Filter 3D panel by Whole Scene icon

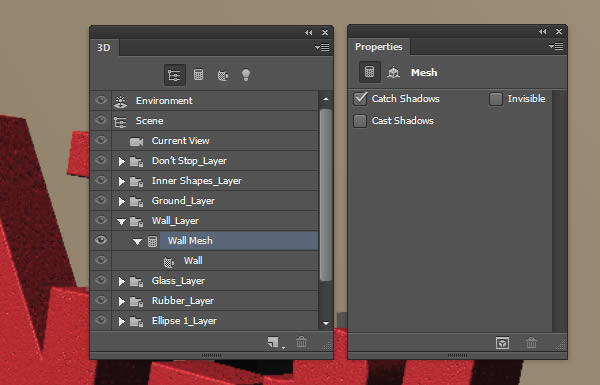(174, 75)
